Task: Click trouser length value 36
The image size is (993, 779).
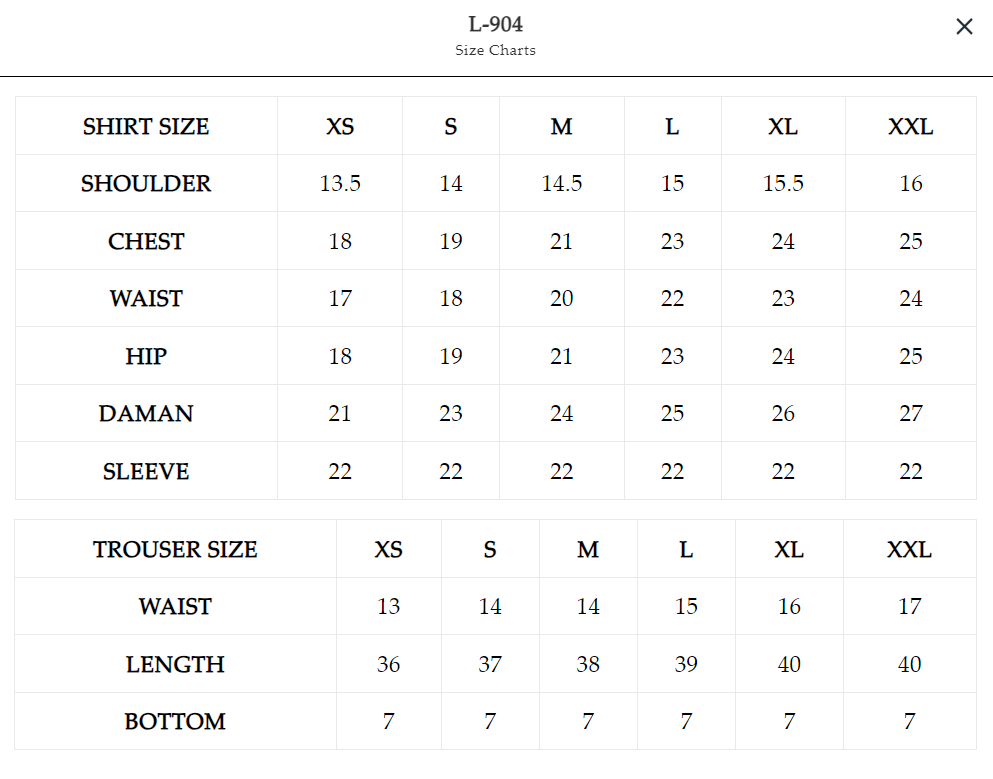Action: coord(388,664)
